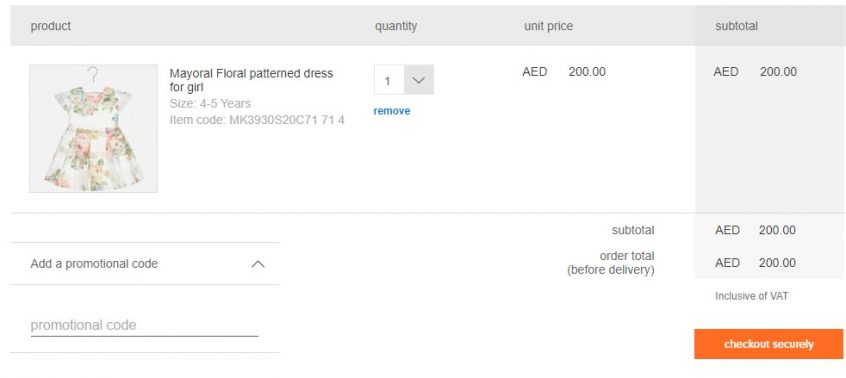Click the item row subtotal AED 200.00

coord(755,72)
